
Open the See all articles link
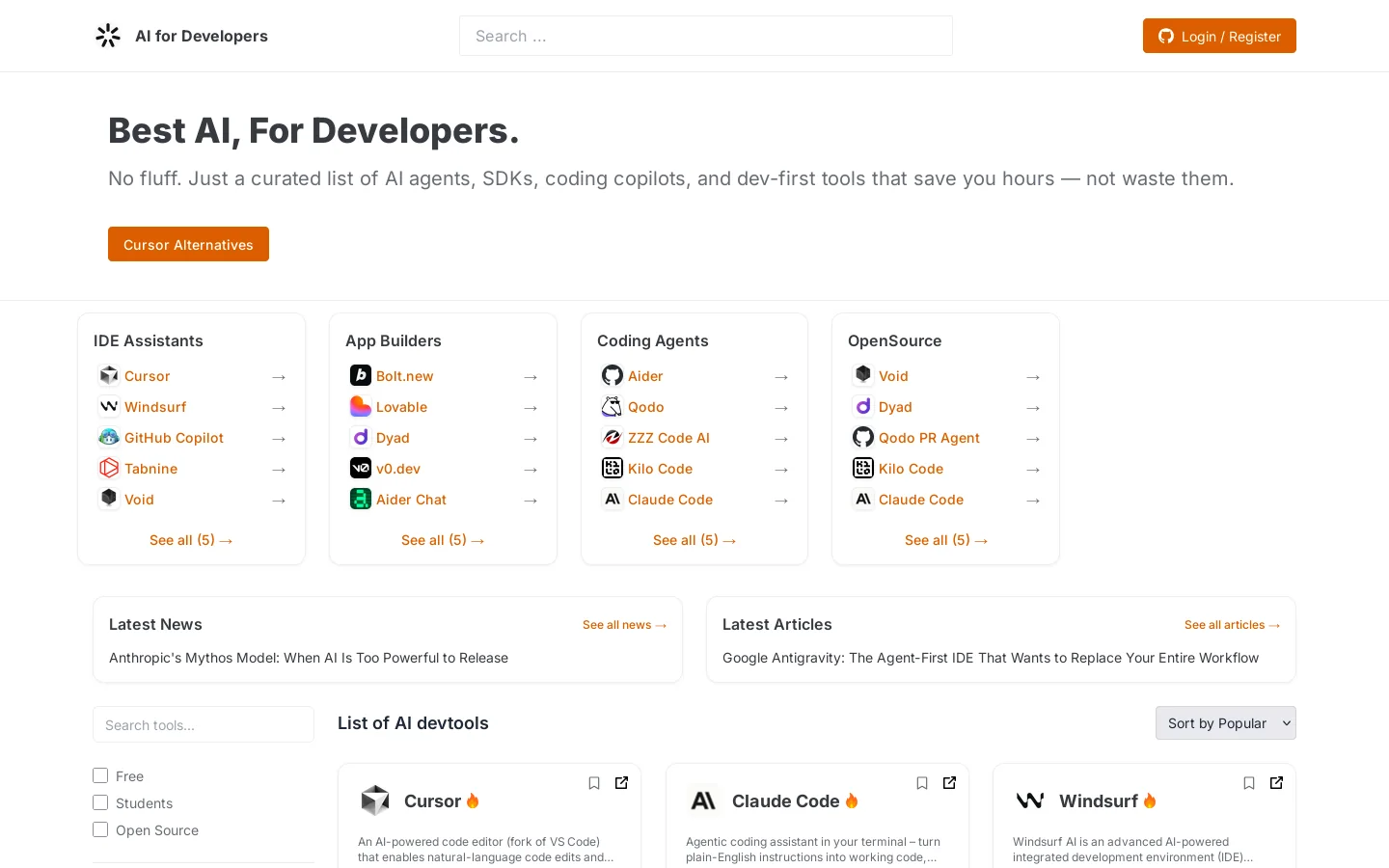(1232, 625)
